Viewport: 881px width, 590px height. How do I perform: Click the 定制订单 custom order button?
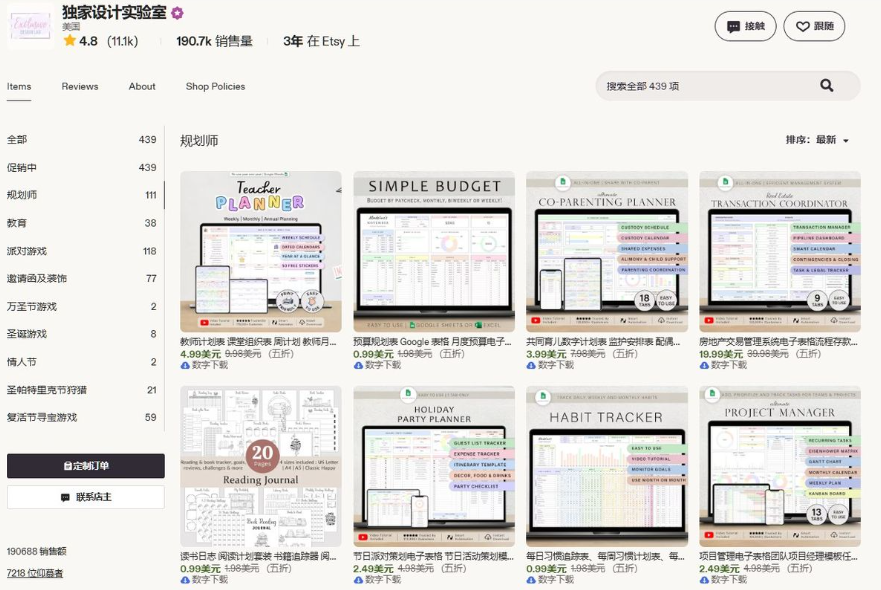pos(86,466)
